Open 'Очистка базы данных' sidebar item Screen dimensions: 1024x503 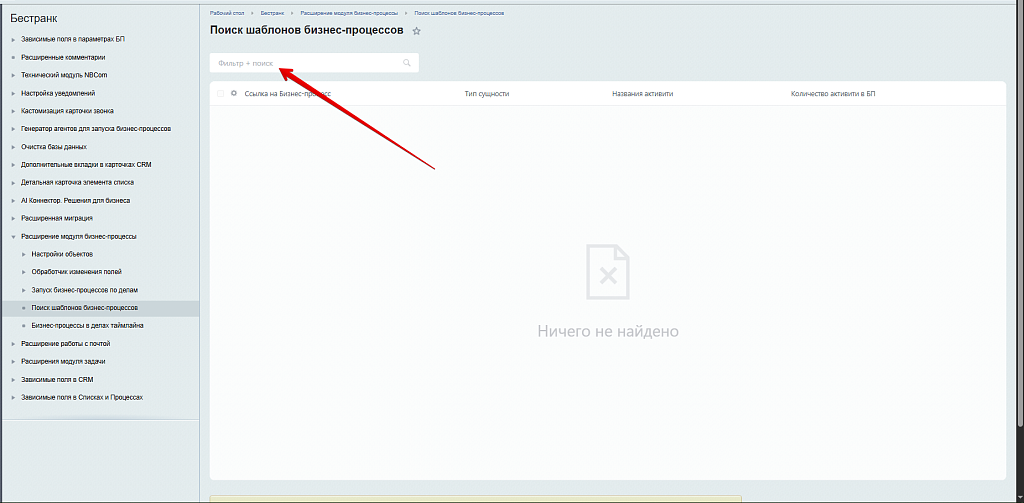click(x=53, y=147)
